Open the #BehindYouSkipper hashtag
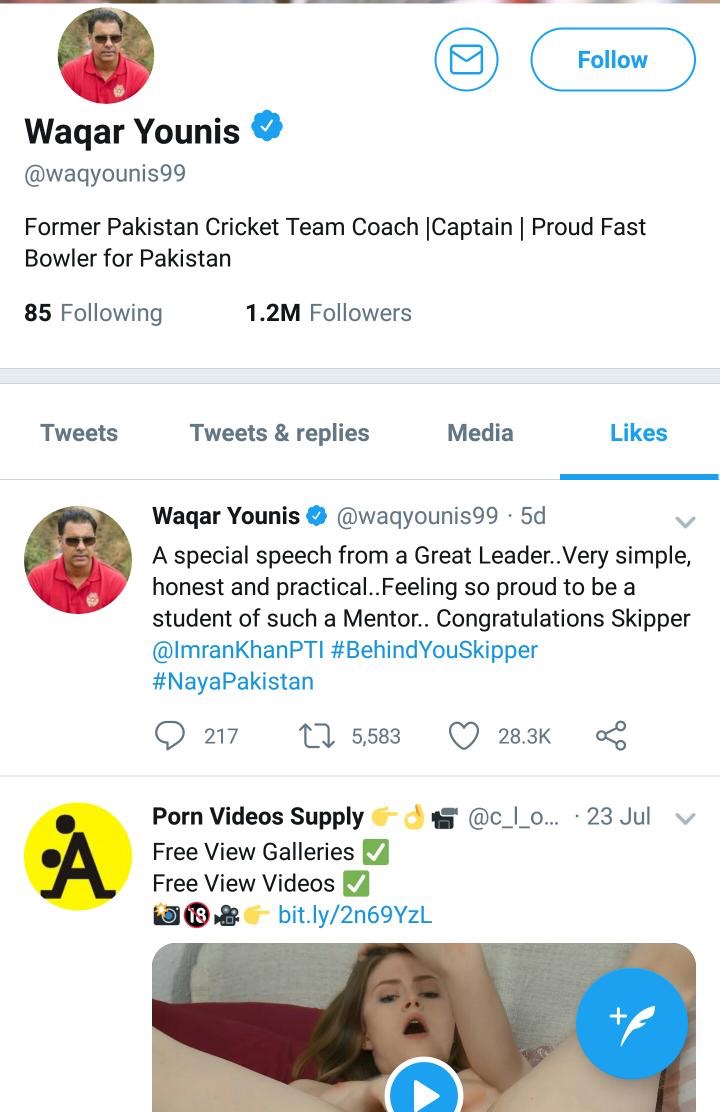Screen dimensions: 720x1112 pos(434,650)
